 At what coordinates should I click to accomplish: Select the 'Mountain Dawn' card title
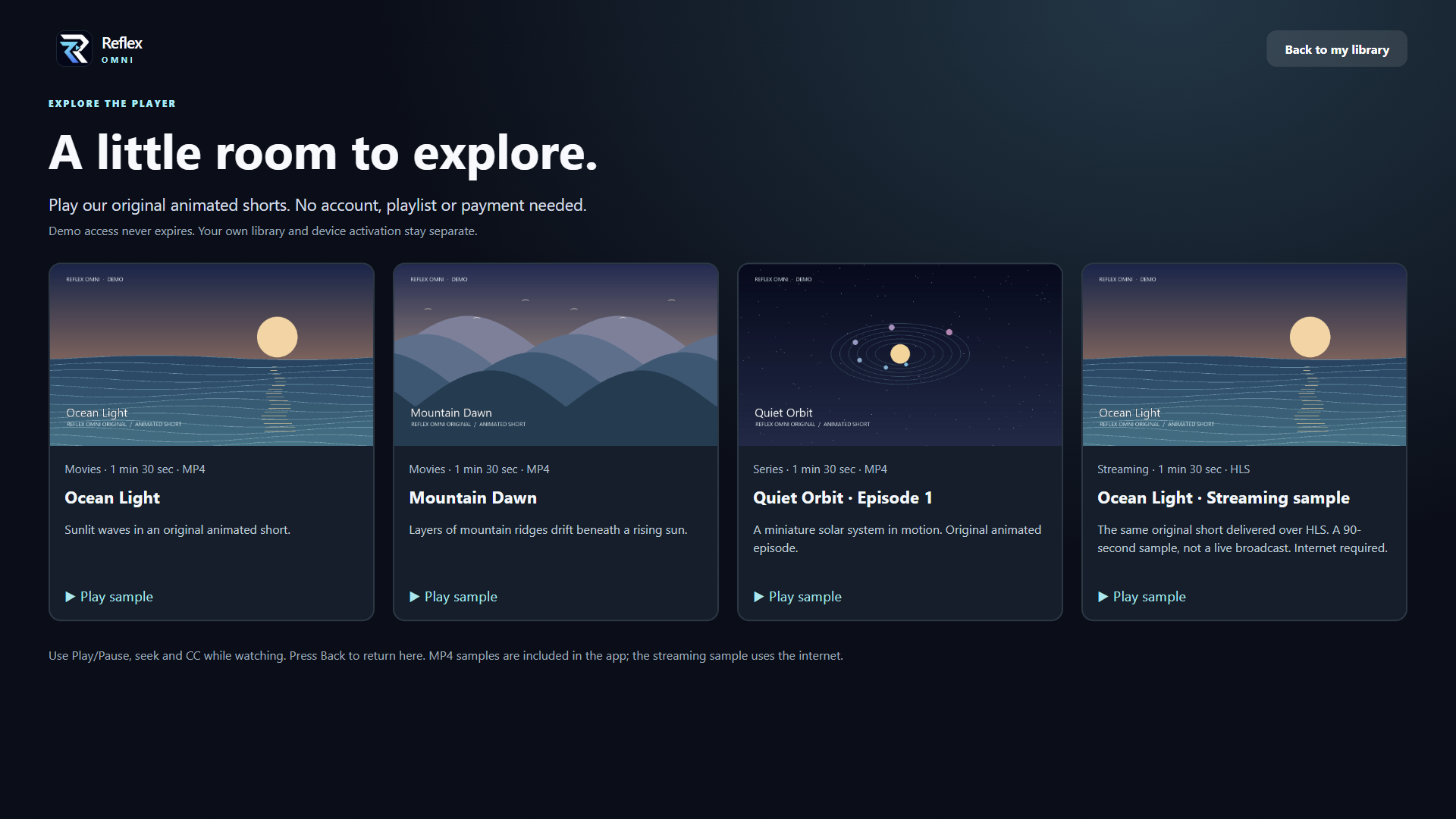coord(473,498)
